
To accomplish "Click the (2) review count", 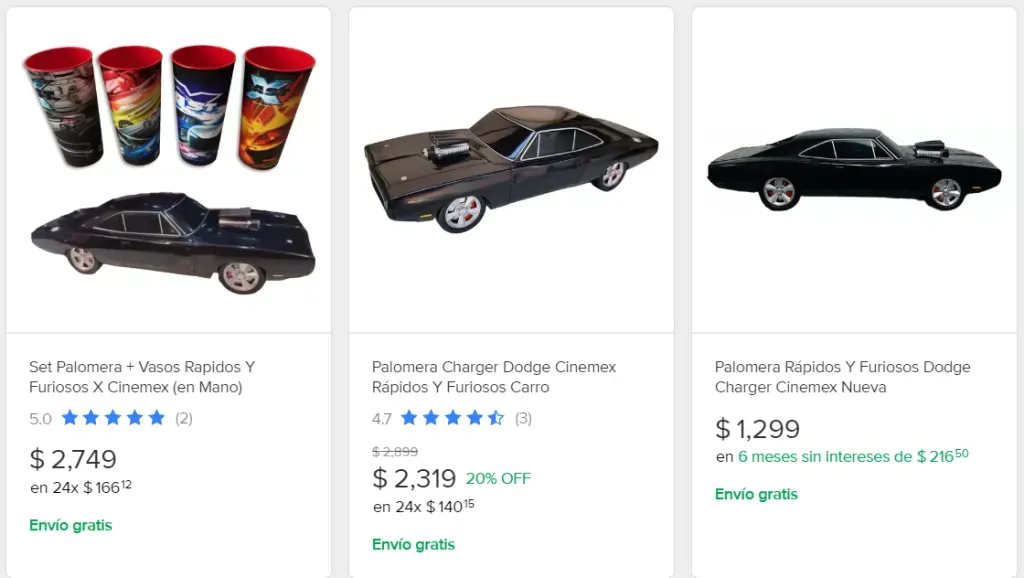I will click(184, 418).
